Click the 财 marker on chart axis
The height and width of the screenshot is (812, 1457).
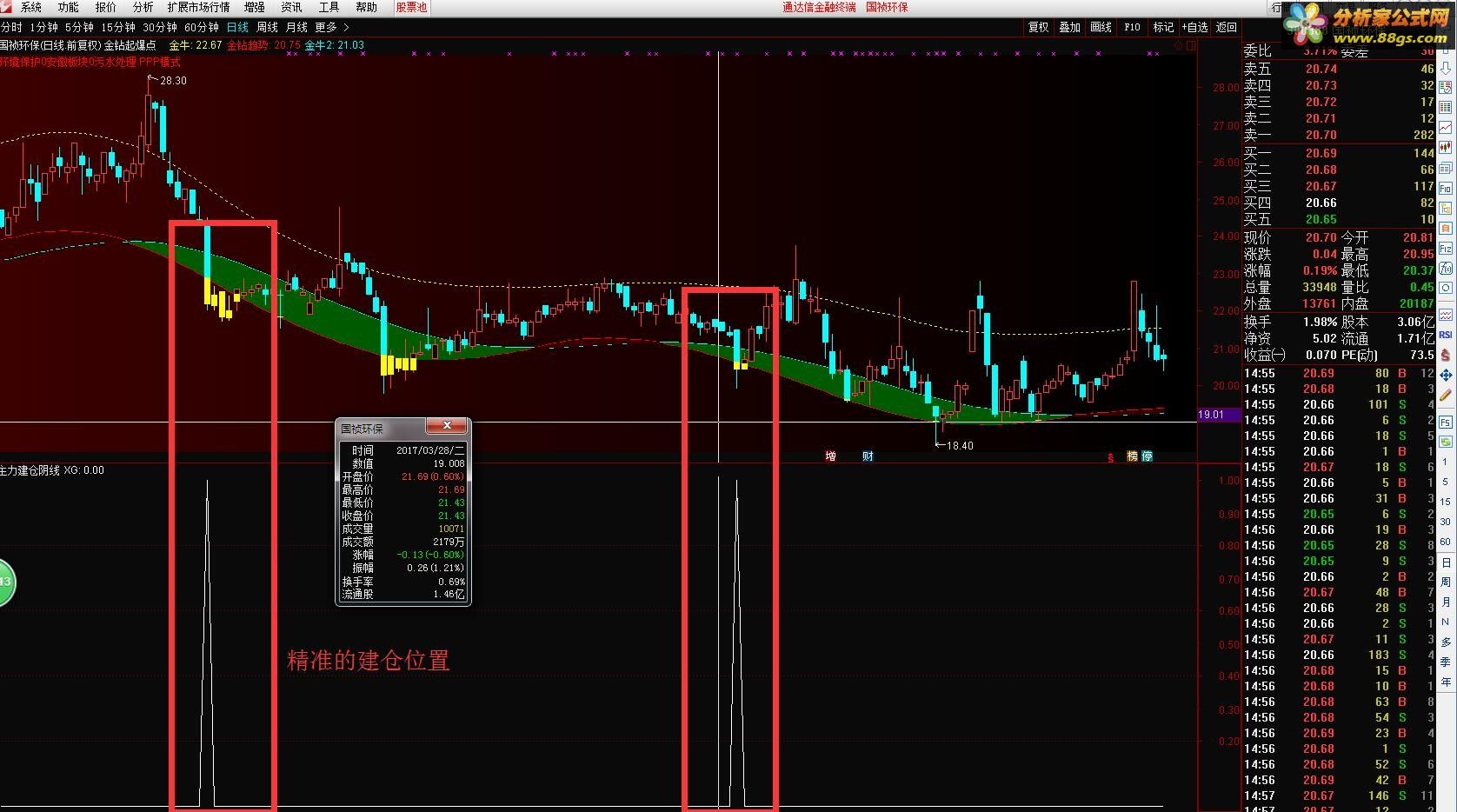868,456
